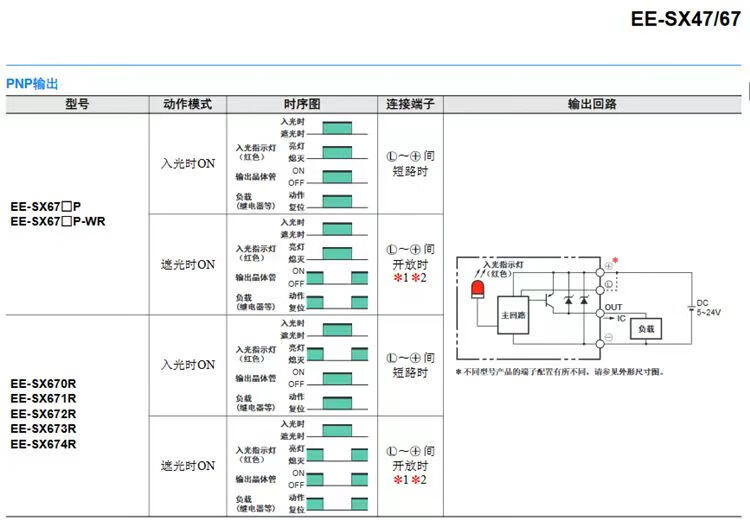Click the red indicator LED symbol in circuit
Screen dimensions: 750x520
tap(475, 291)
